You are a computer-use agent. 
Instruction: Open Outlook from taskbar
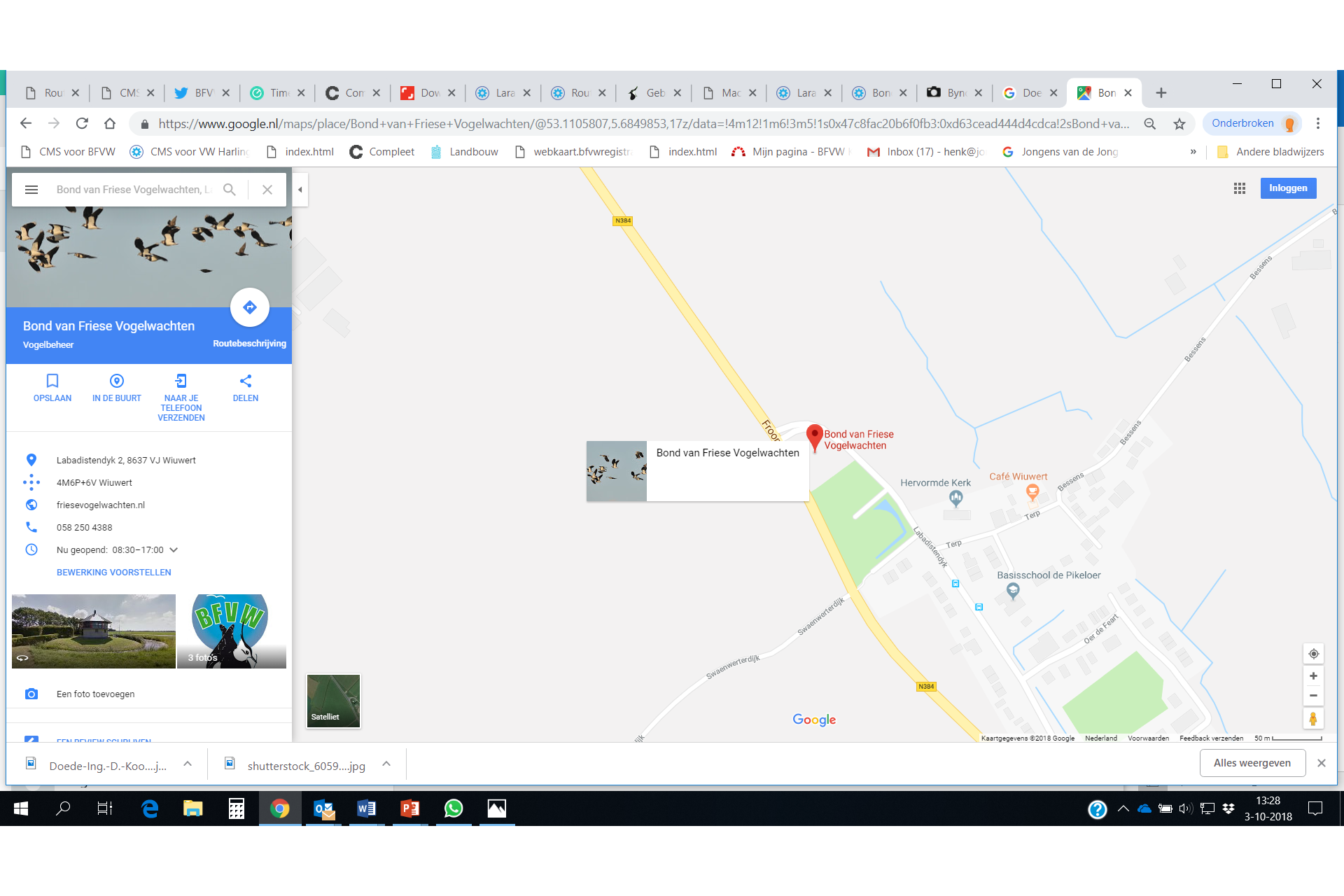pyautogui.click(x=323, y=808)
